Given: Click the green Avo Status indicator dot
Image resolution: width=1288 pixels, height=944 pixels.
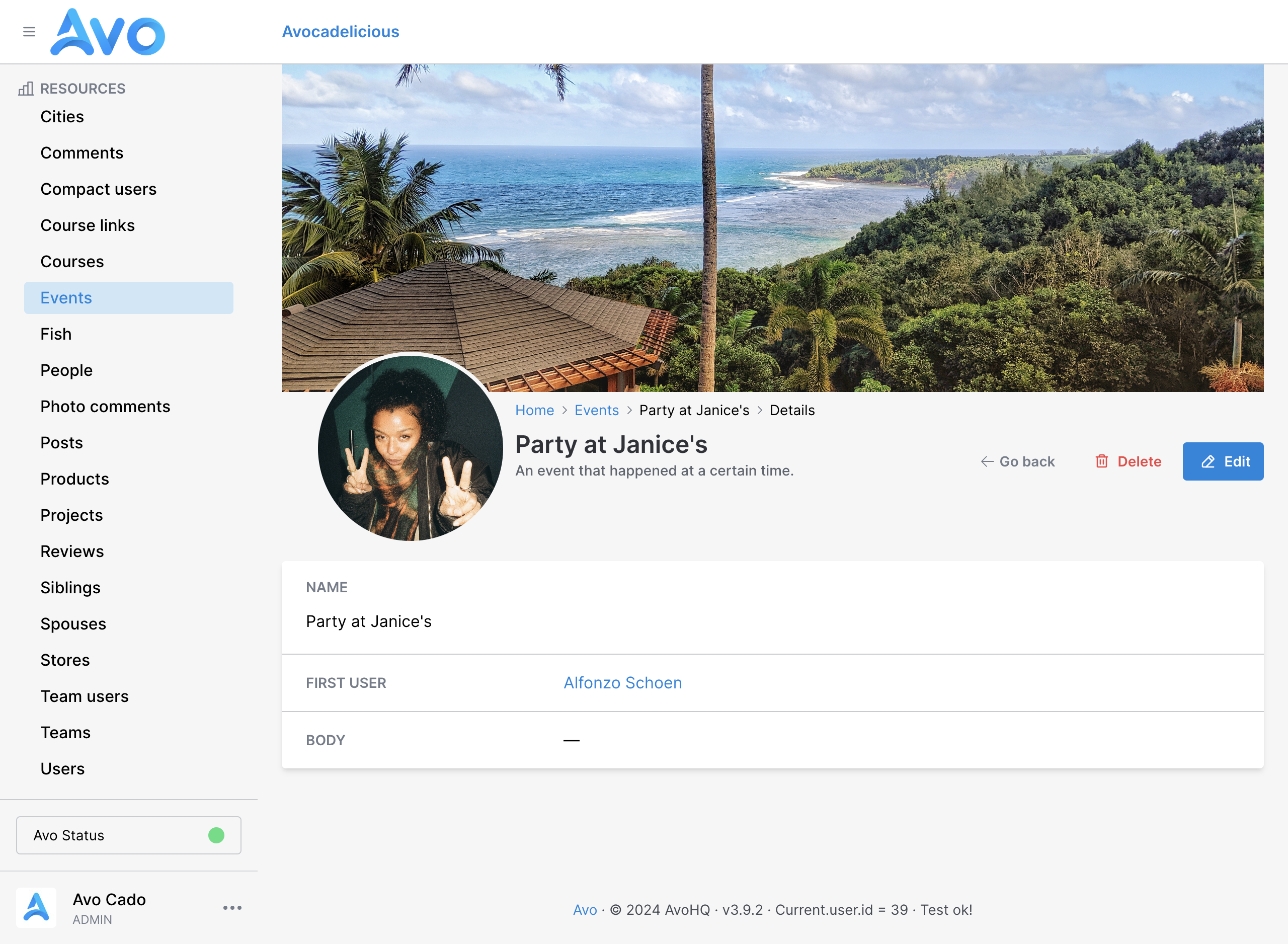Looking at the screenshot, I should pyautogui.click(x=216, y=835).
